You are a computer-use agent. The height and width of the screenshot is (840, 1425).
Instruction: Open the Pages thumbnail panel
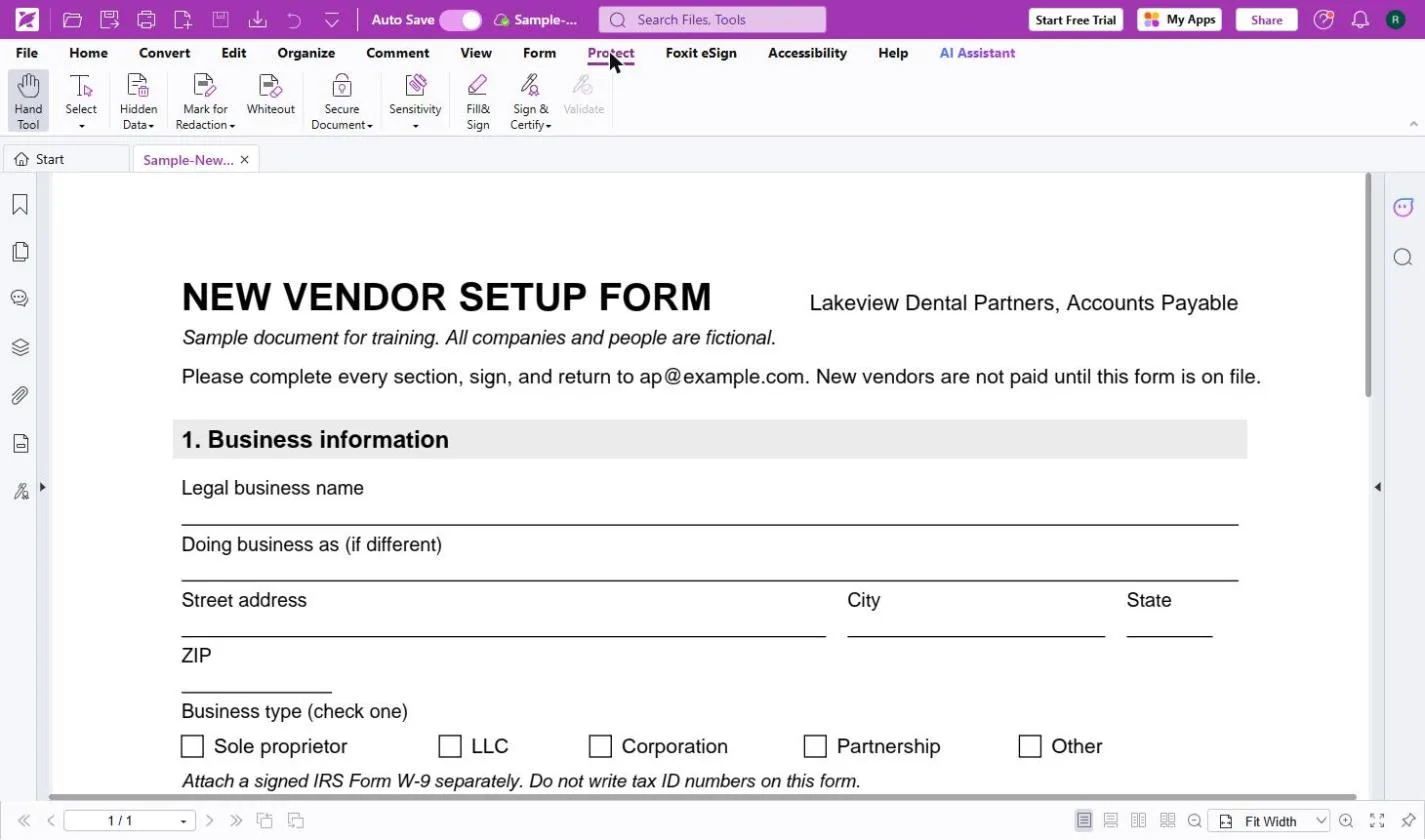click(x=20, y=252)
